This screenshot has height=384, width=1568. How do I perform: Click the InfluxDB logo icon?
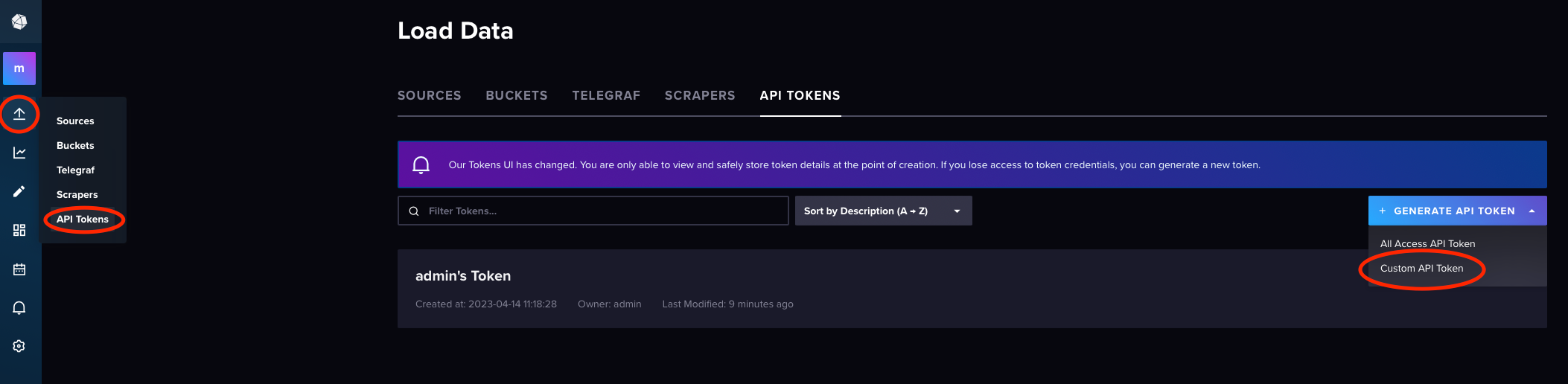[x=19, y=22]
